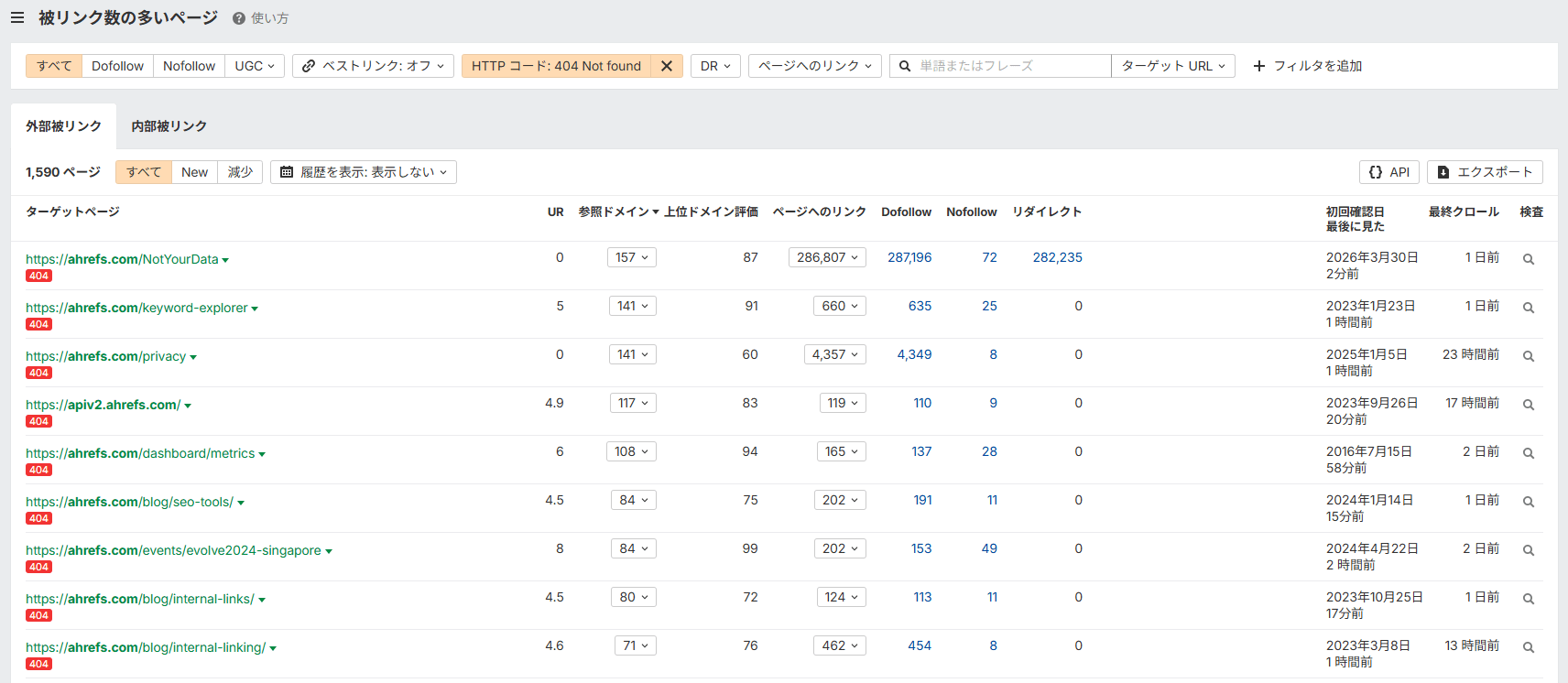Inspect the blog/internal-linking row with magnifier
1568x683 pixels.
click(x=1529, y=647)
